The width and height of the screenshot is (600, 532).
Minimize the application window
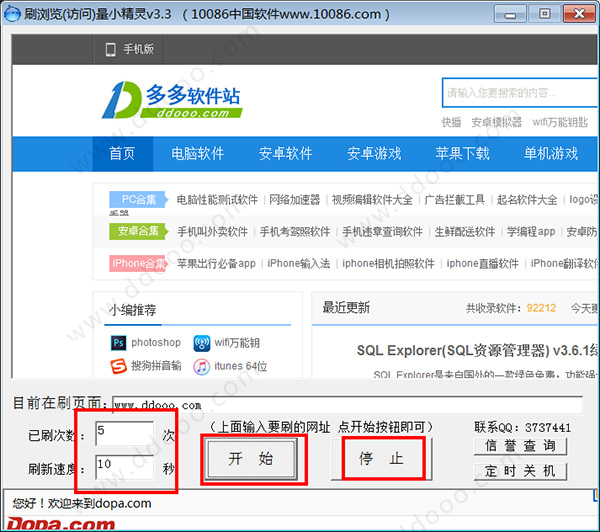pyautogui.click(x=510, y=14)
